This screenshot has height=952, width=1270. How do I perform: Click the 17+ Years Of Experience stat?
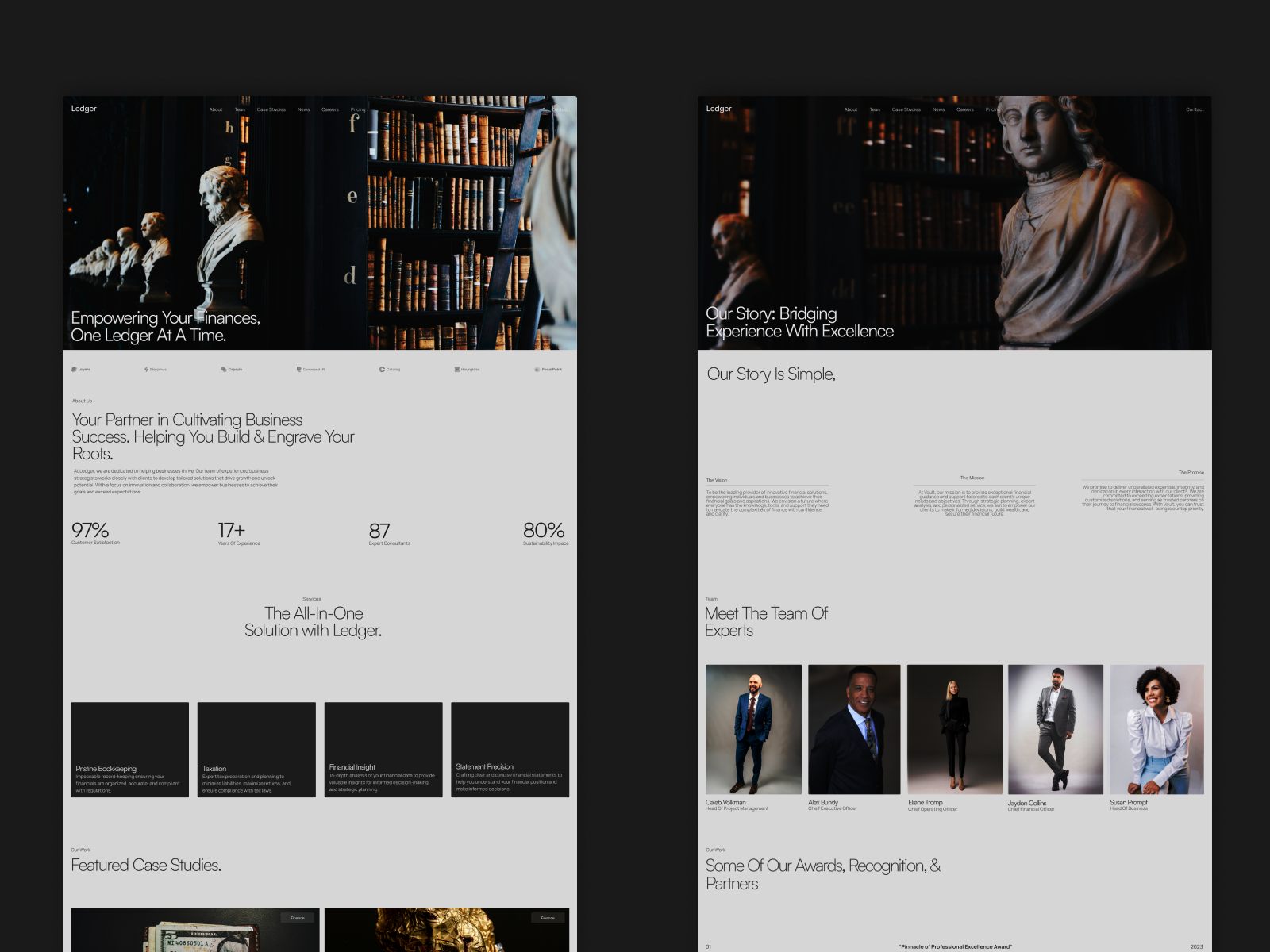point(239,533)
